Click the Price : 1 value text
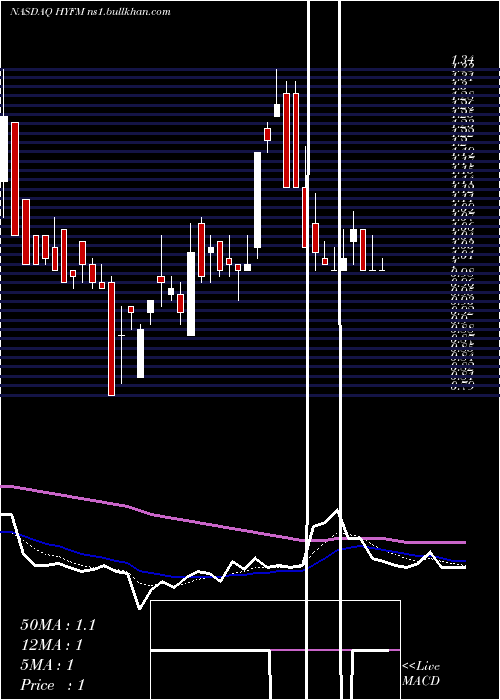Image resolution: width=500 pixels, height=700 pixels. 52,685
